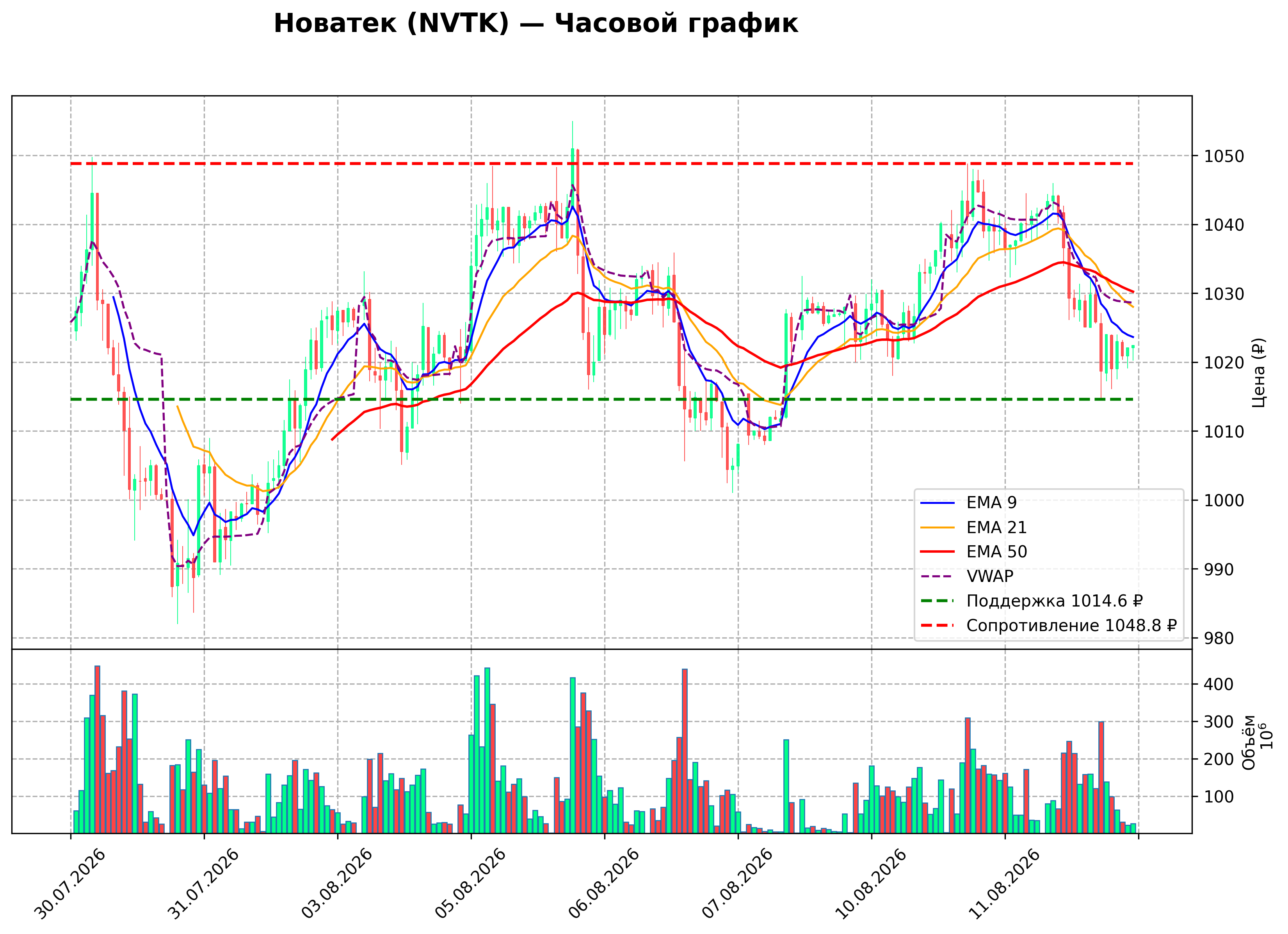Click the volume axis tick "400"
This screenshot has width=1288, height=934.
[x=1219, y=684]
